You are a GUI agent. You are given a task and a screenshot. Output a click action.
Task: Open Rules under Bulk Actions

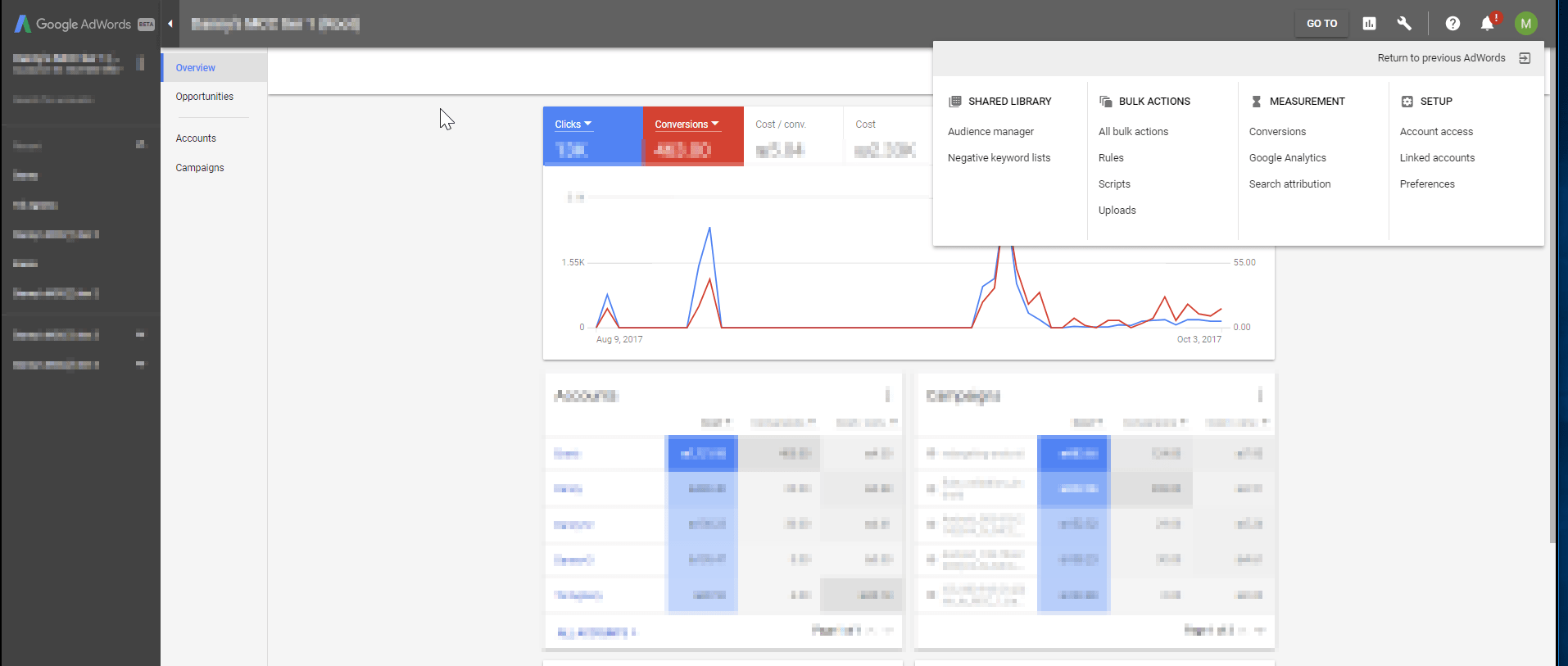tap(1111, 158)
